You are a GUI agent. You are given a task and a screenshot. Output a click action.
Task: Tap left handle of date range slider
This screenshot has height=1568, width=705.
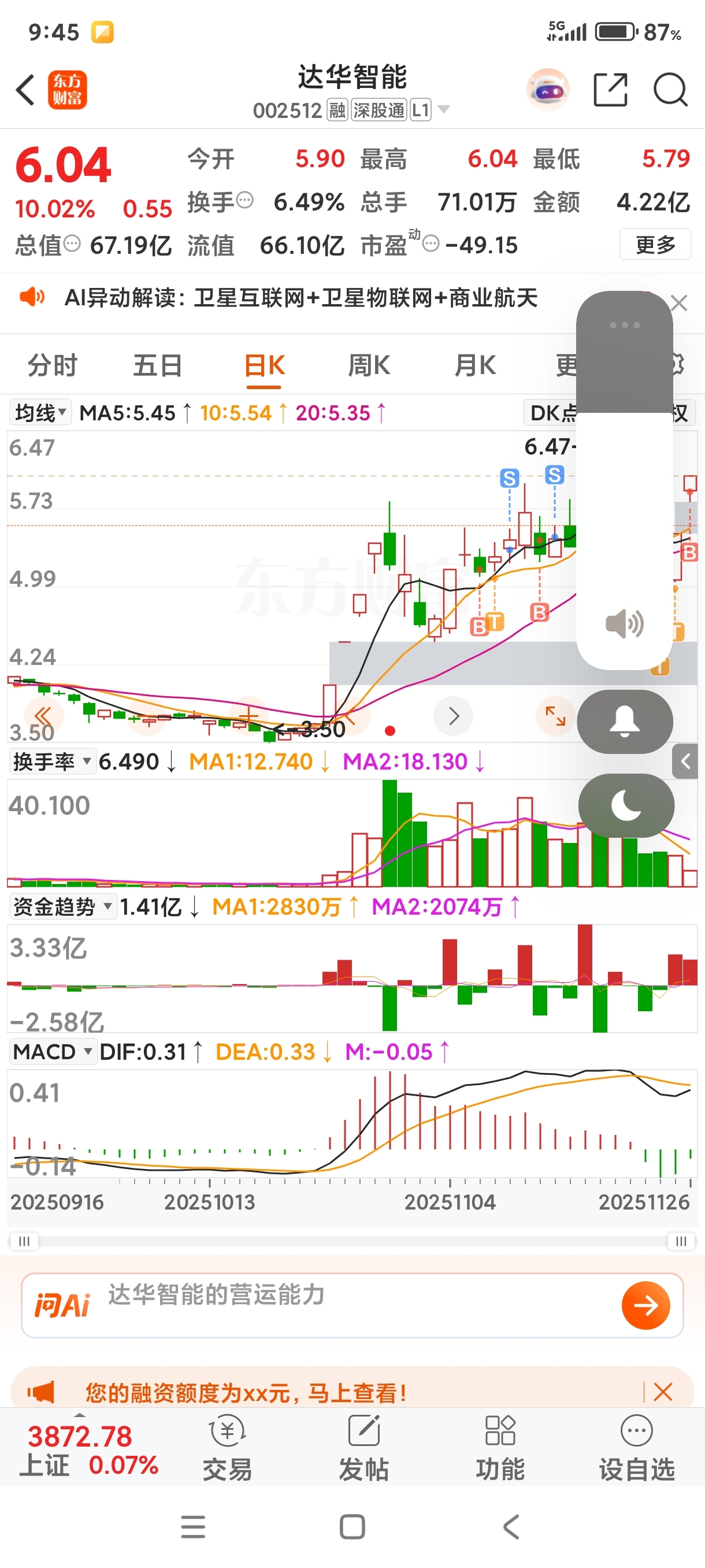24,1241
